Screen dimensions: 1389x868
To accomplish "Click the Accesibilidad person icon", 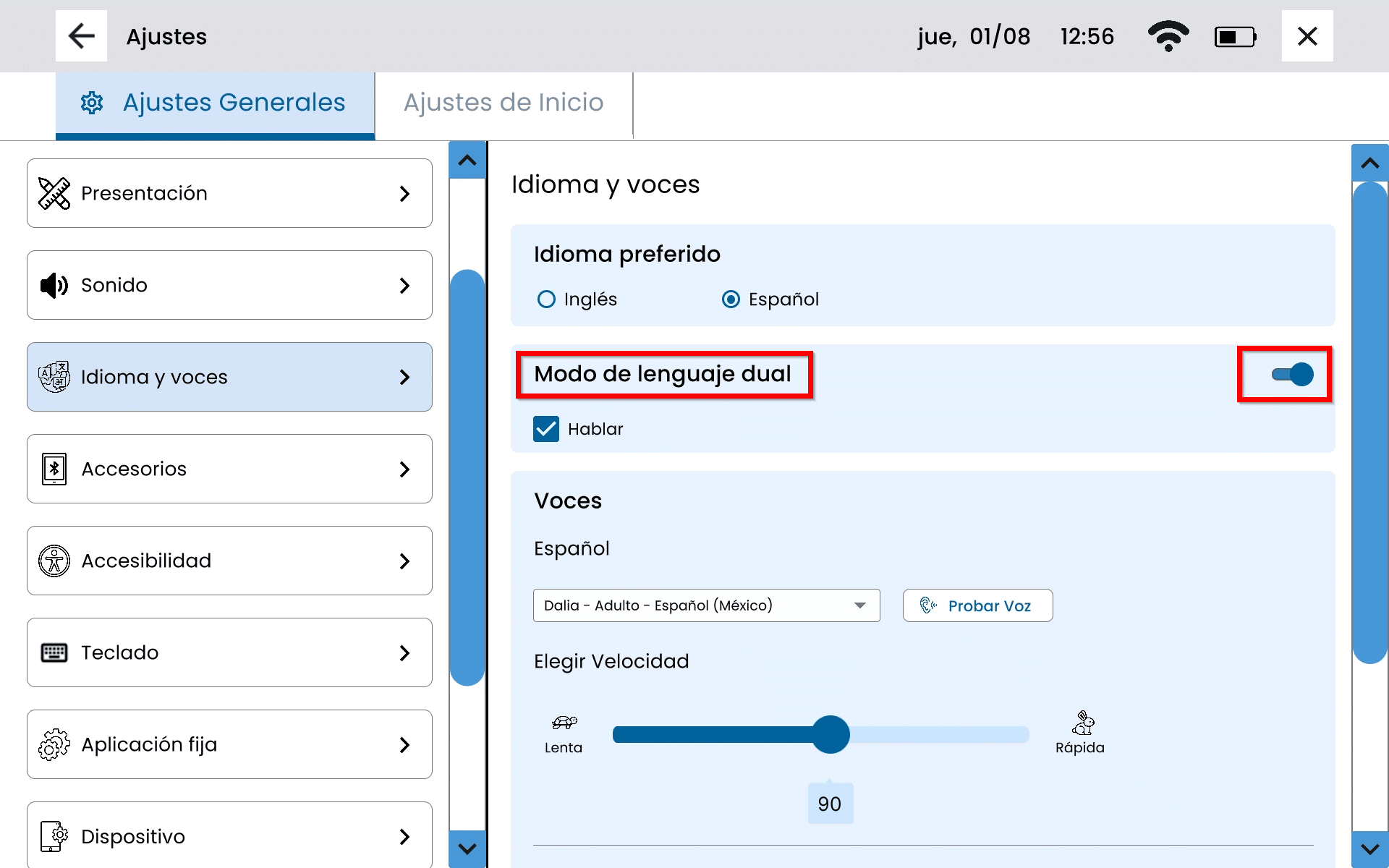I will pyautogui.click(x=54, y=561).
